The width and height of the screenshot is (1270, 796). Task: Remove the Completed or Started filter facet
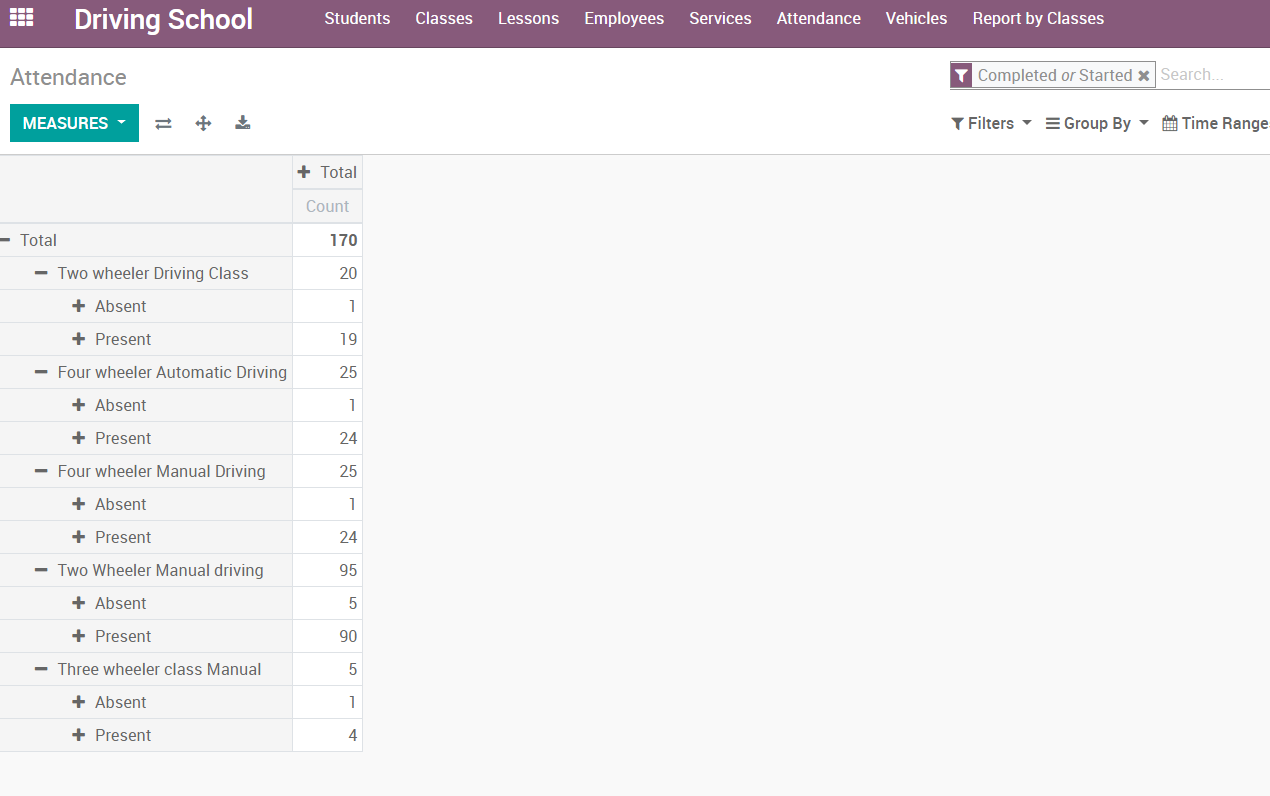tap(1144, 76)
